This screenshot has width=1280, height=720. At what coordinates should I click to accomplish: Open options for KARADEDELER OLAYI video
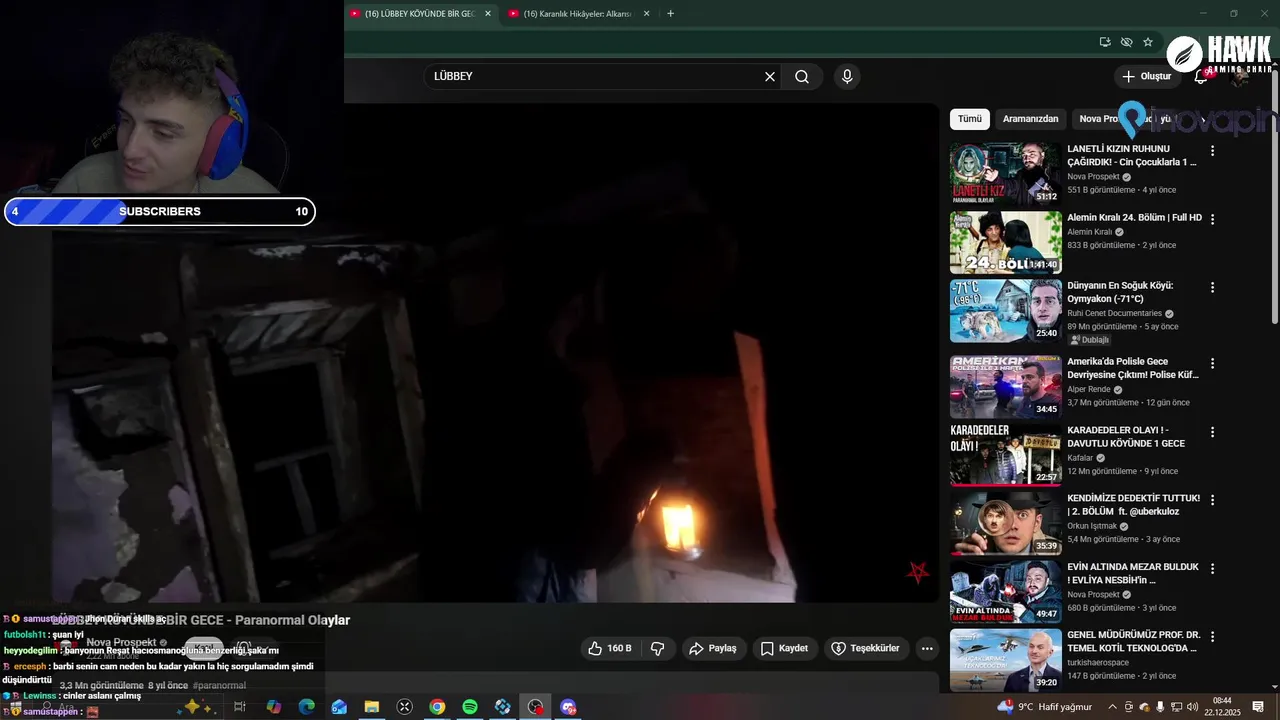[1212, 432]
